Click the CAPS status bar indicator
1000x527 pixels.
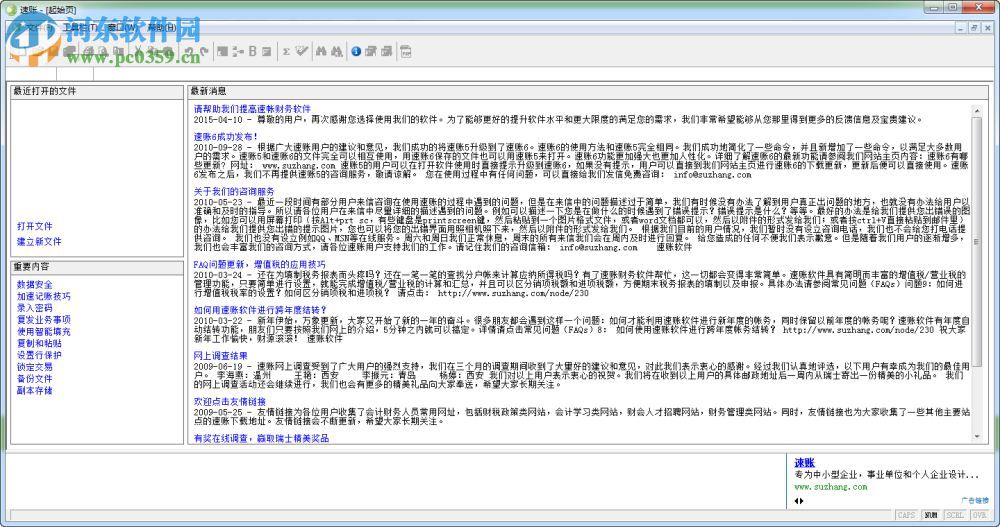(x=906, y=515)
